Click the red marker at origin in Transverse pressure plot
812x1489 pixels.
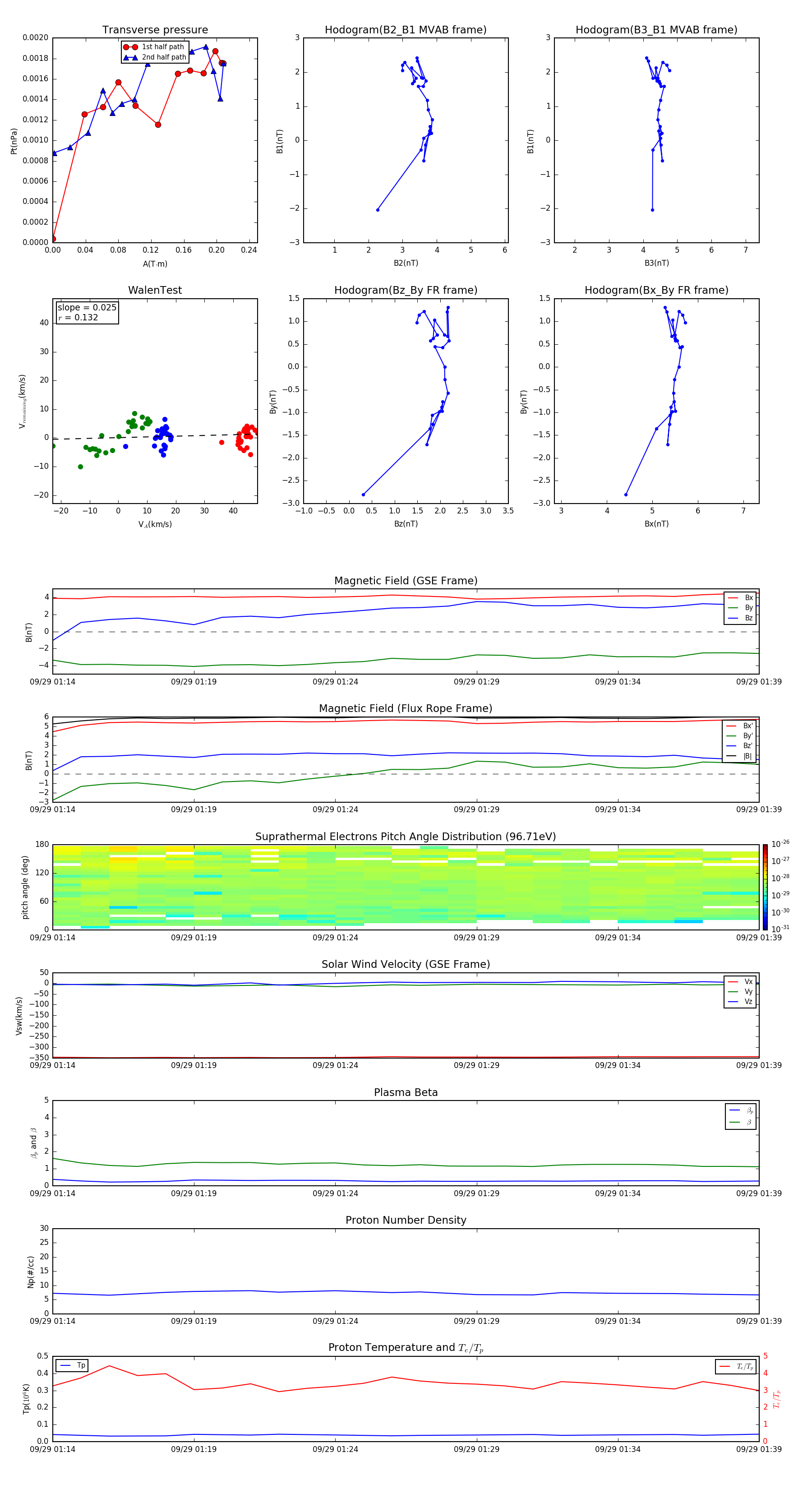[53, 239]
